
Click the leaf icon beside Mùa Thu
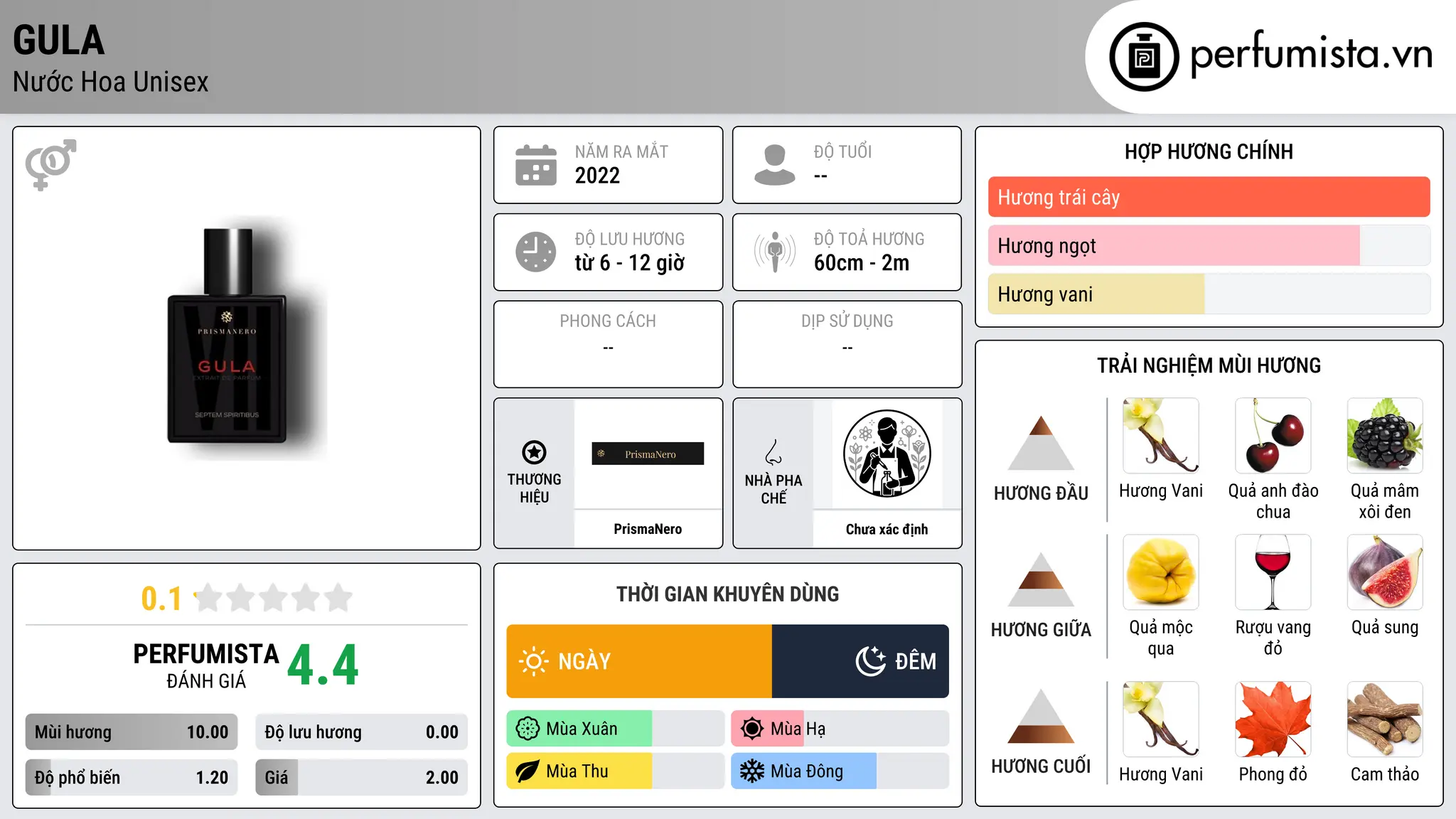click(528, 771)
